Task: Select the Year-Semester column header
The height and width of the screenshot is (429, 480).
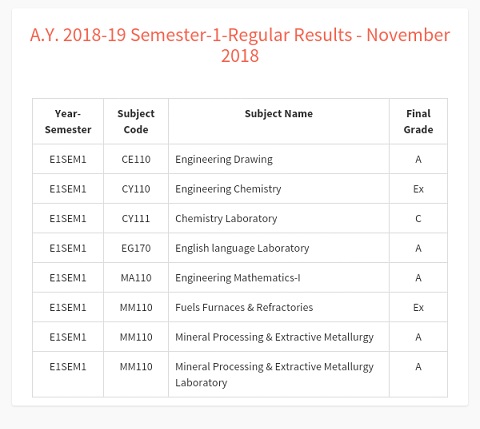Action: [68, 121]
